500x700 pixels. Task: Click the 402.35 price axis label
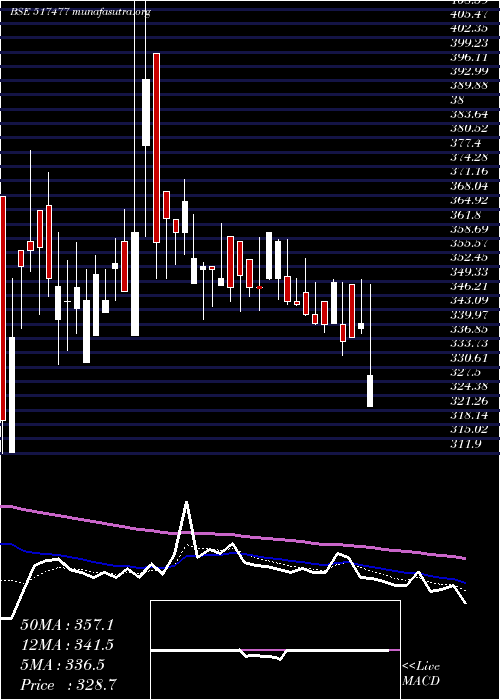(469, 29)
